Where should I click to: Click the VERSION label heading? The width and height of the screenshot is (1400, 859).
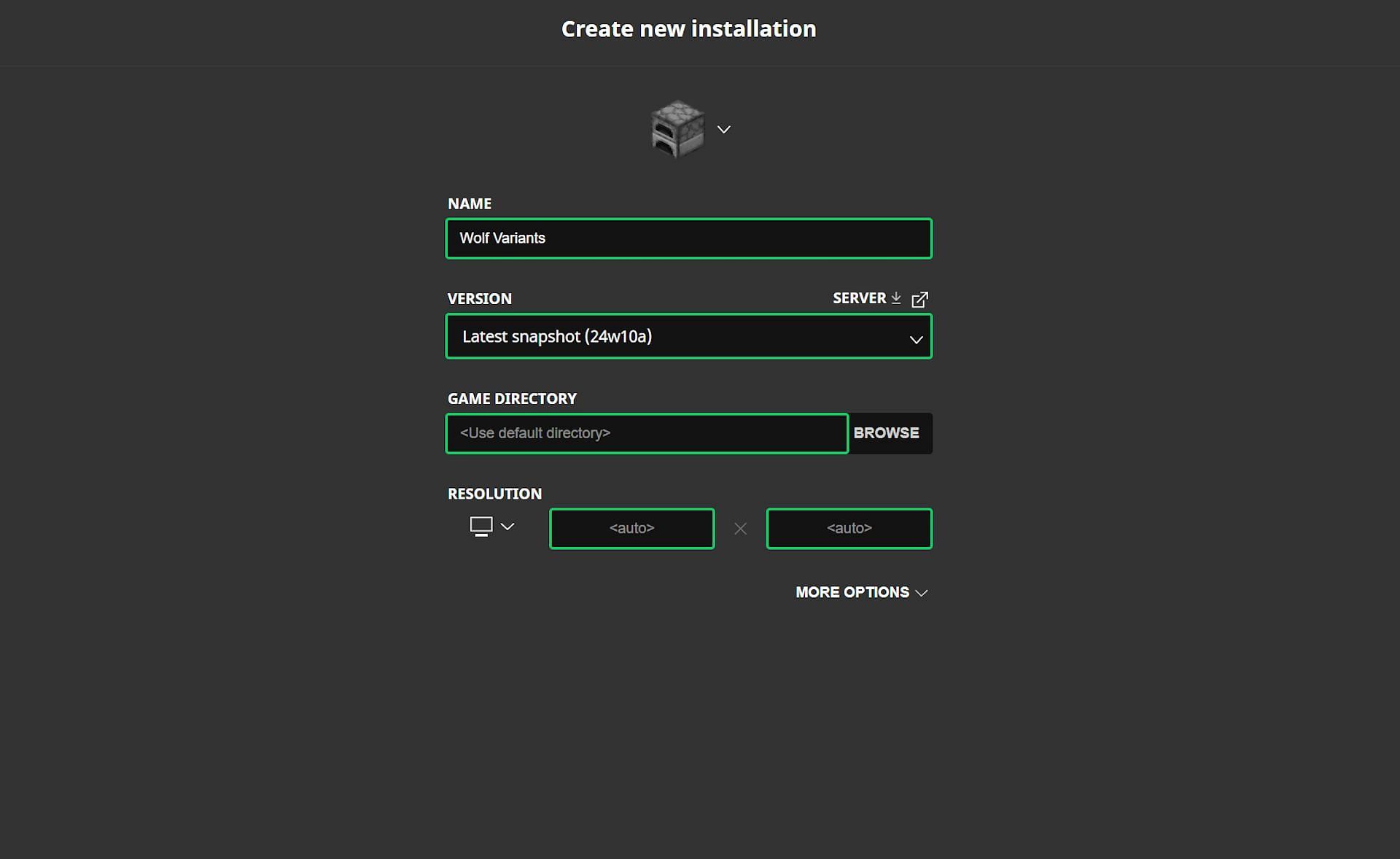(479, 298)
